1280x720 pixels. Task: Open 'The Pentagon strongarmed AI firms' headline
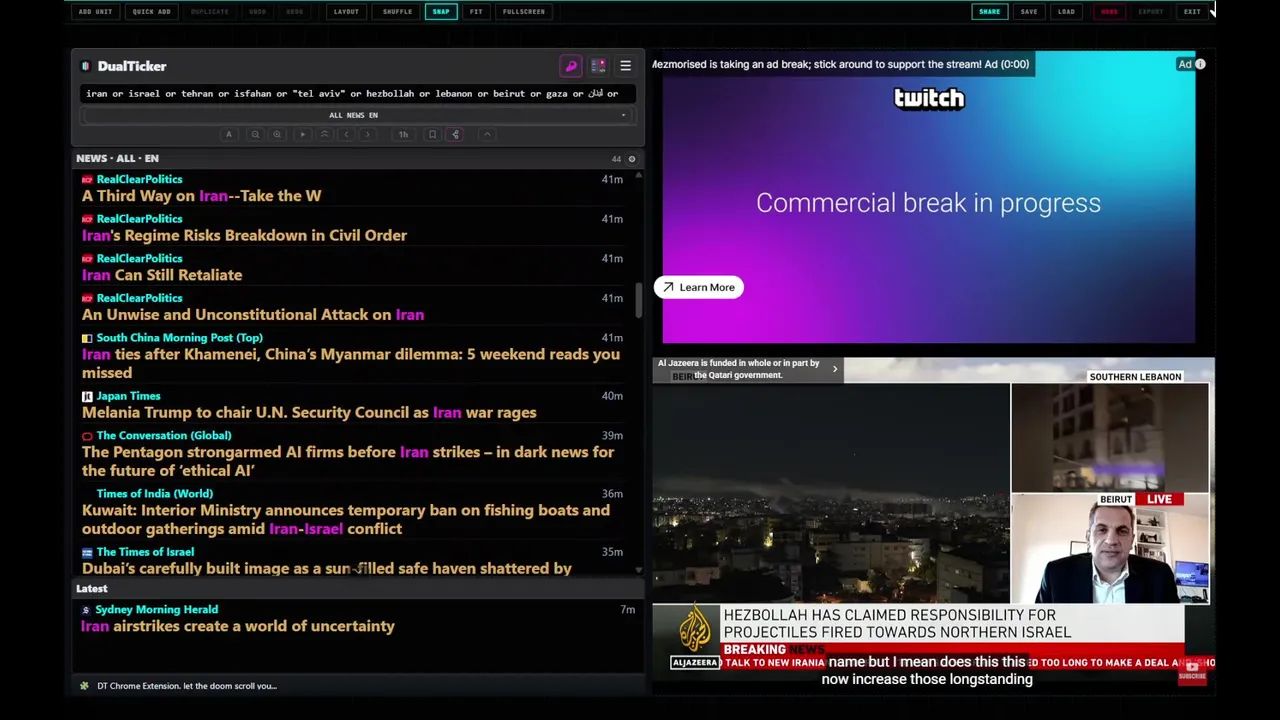(348, 461)
